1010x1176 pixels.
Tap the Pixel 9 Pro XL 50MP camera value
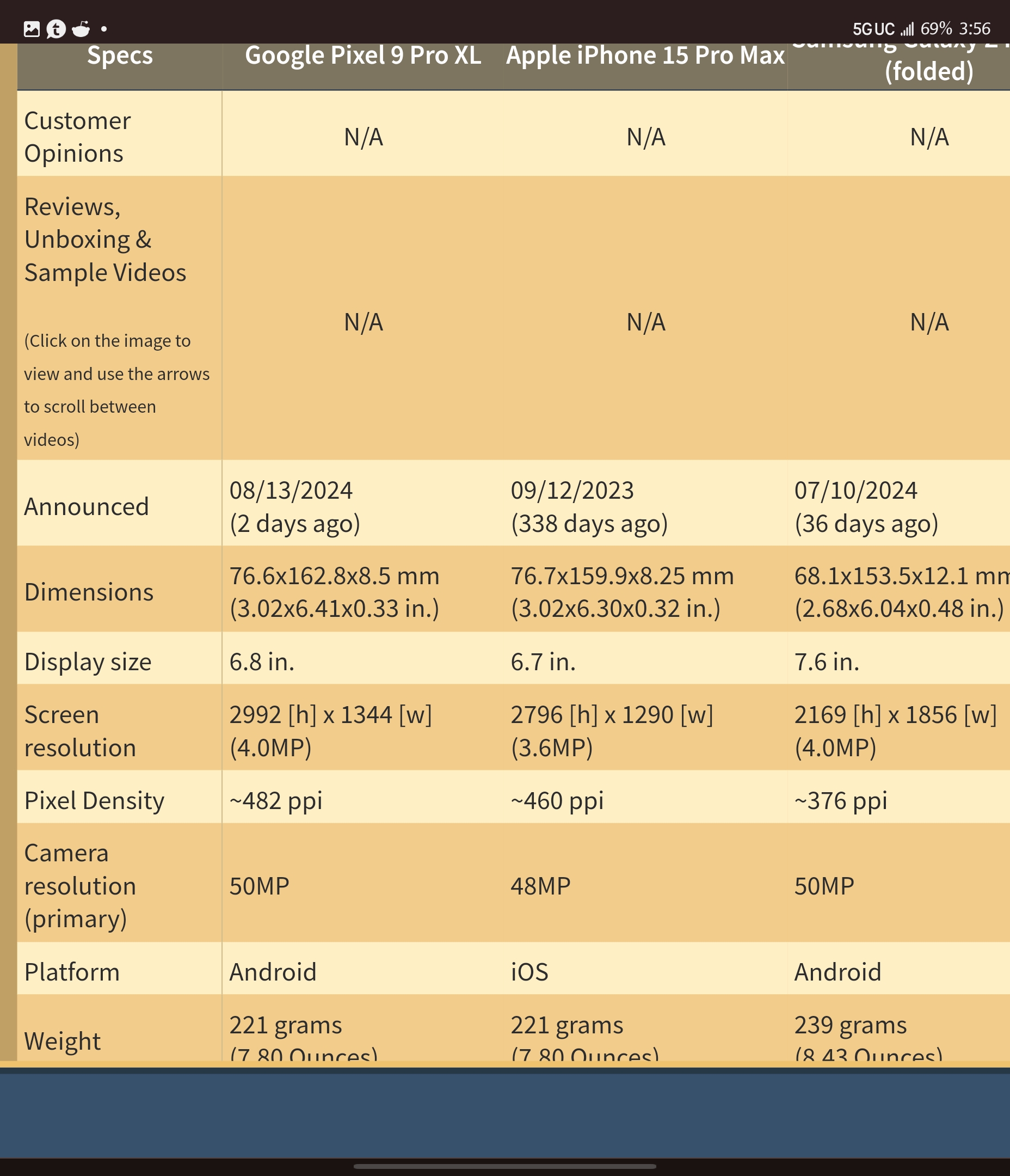260,886
